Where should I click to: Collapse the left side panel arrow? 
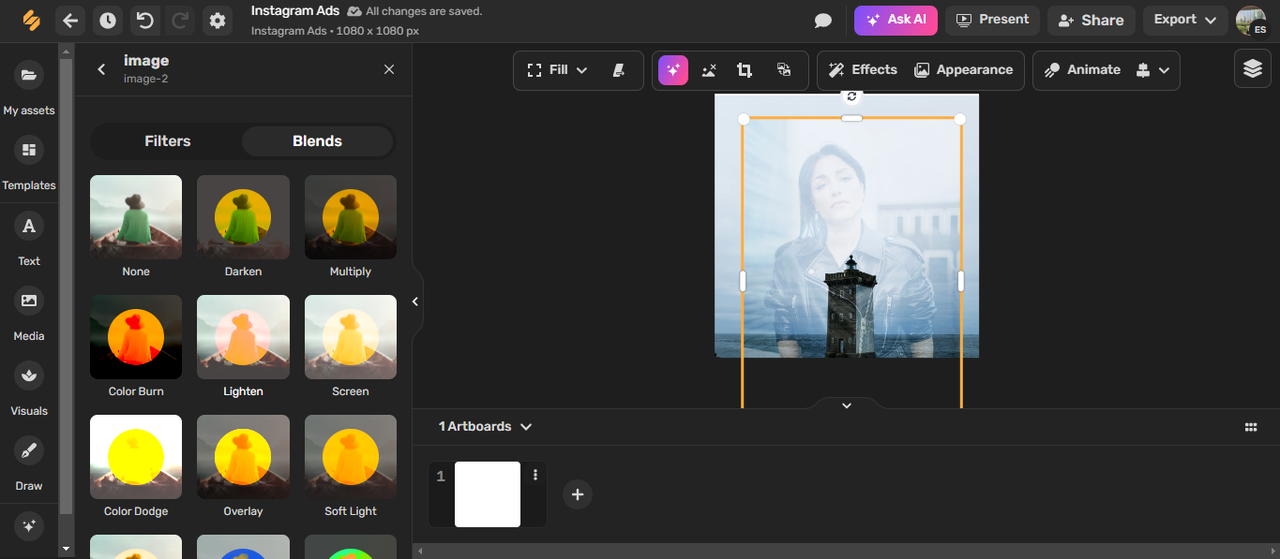[416, 301]
